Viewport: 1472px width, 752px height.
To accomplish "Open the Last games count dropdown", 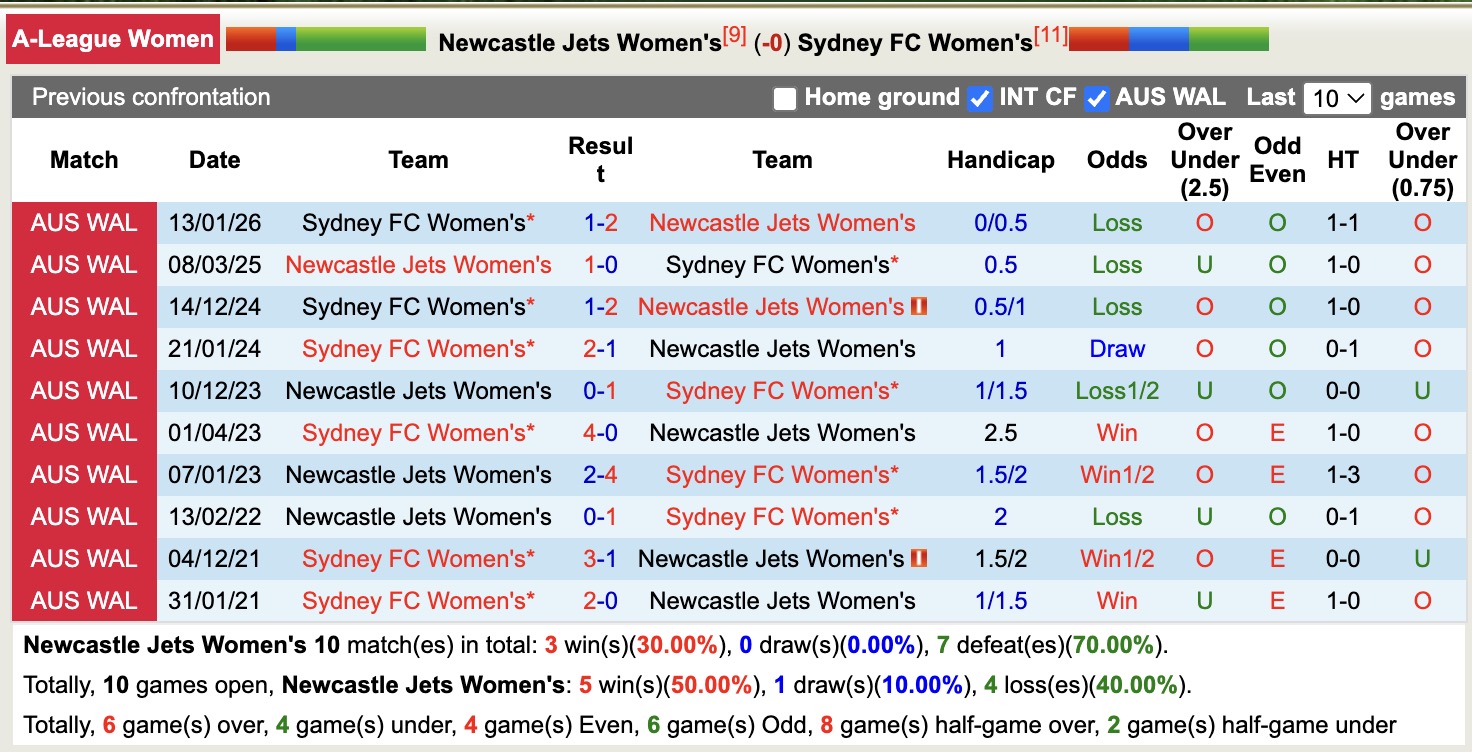I will 1336,97.
